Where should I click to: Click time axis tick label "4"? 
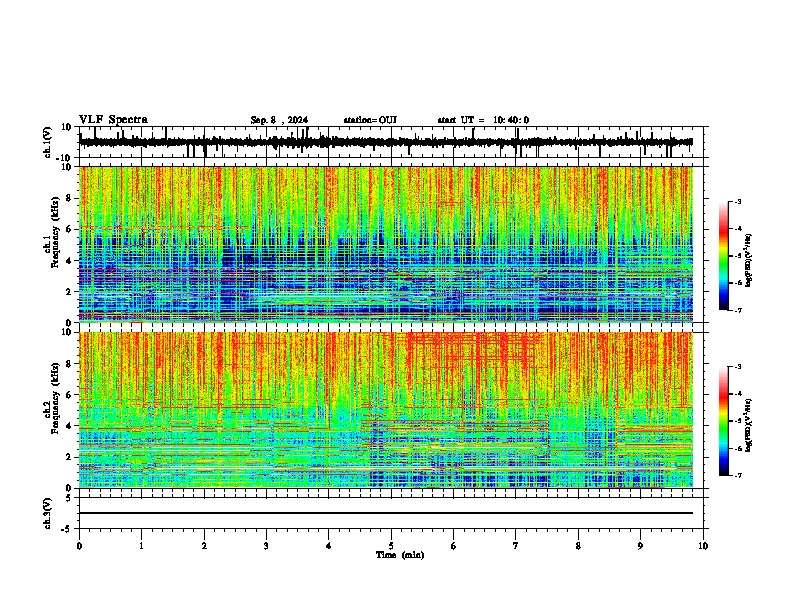click(328, 546)
